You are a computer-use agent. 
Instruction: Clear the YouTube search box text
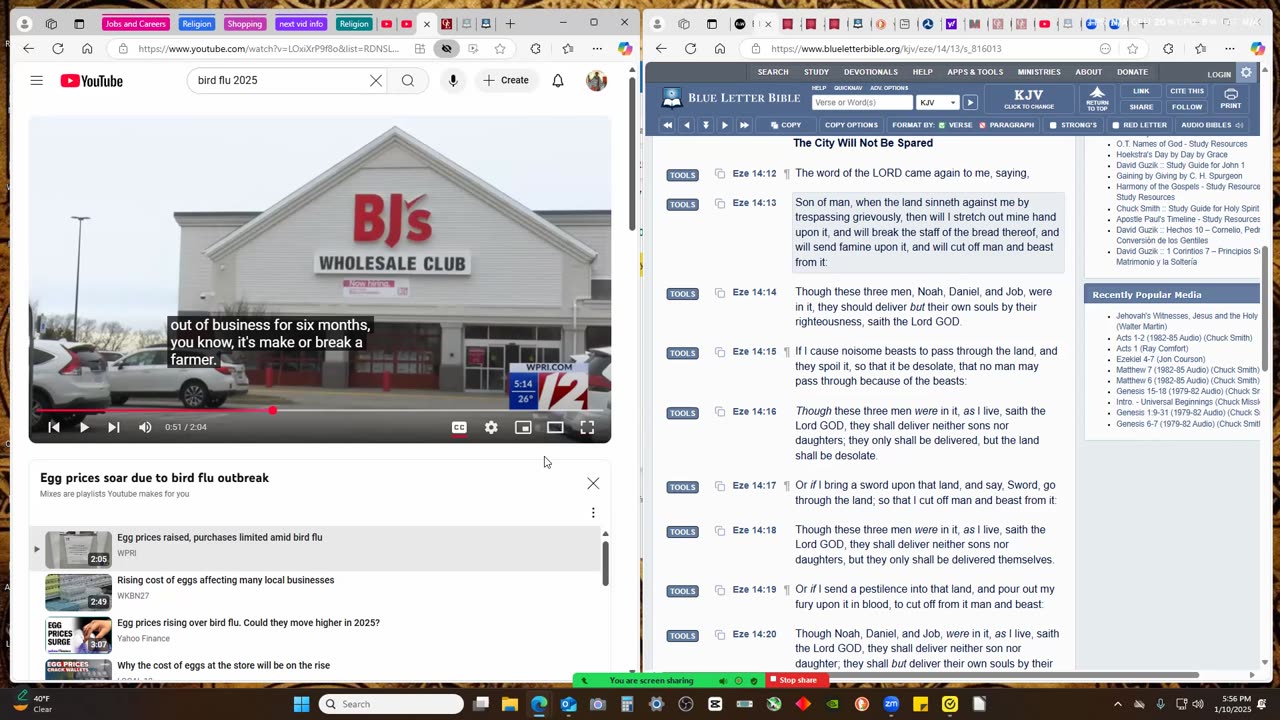click(x=376, y=80)
